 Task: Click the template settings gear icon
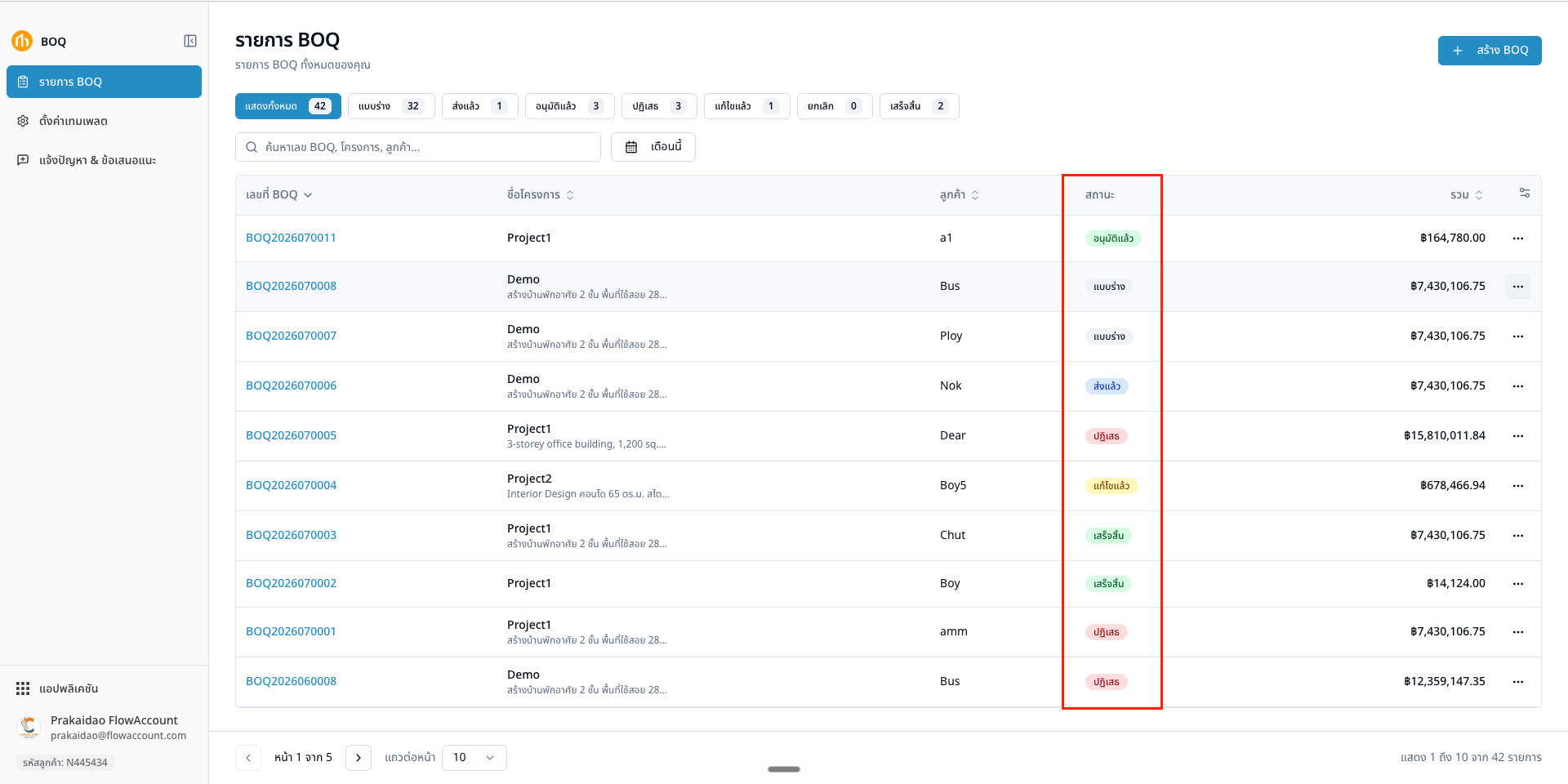pos(23,121)
